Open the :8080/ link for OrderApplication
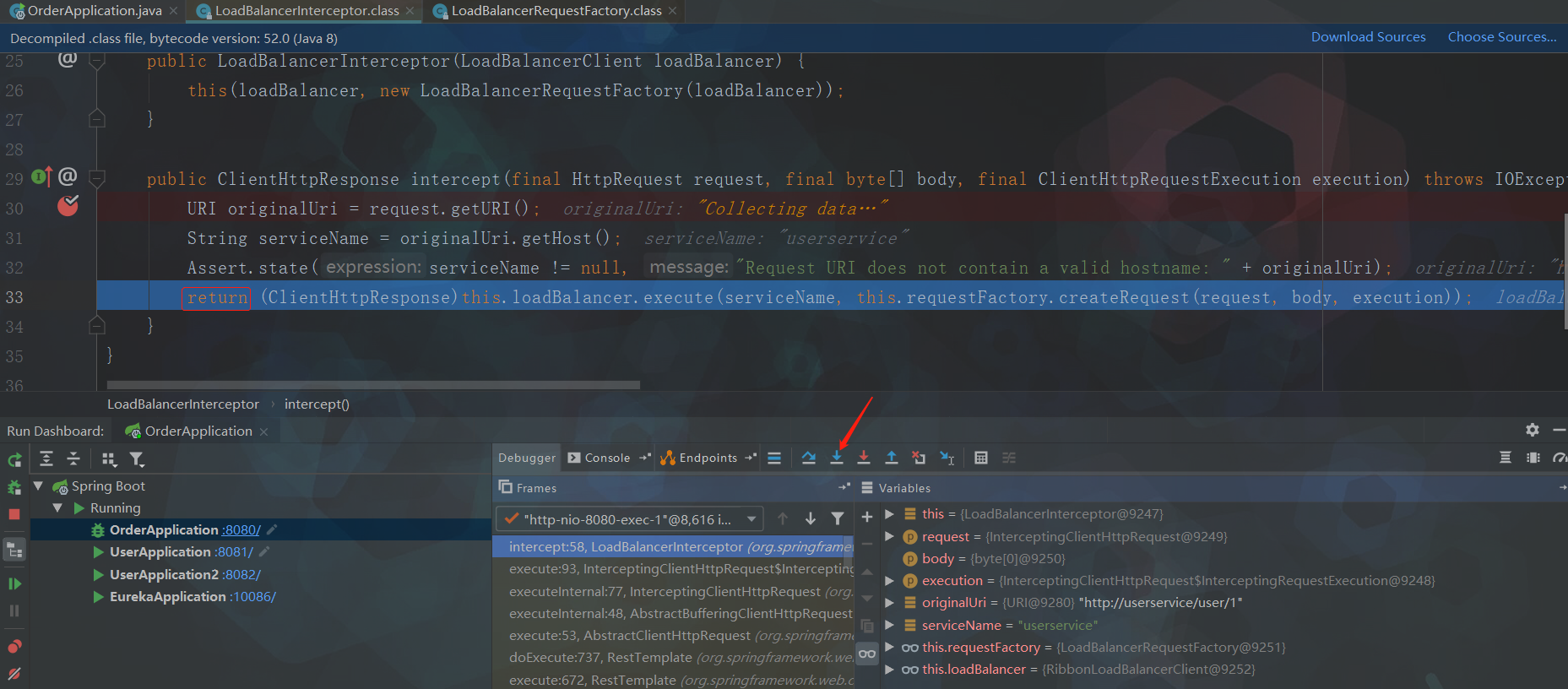 pos(241,529)
